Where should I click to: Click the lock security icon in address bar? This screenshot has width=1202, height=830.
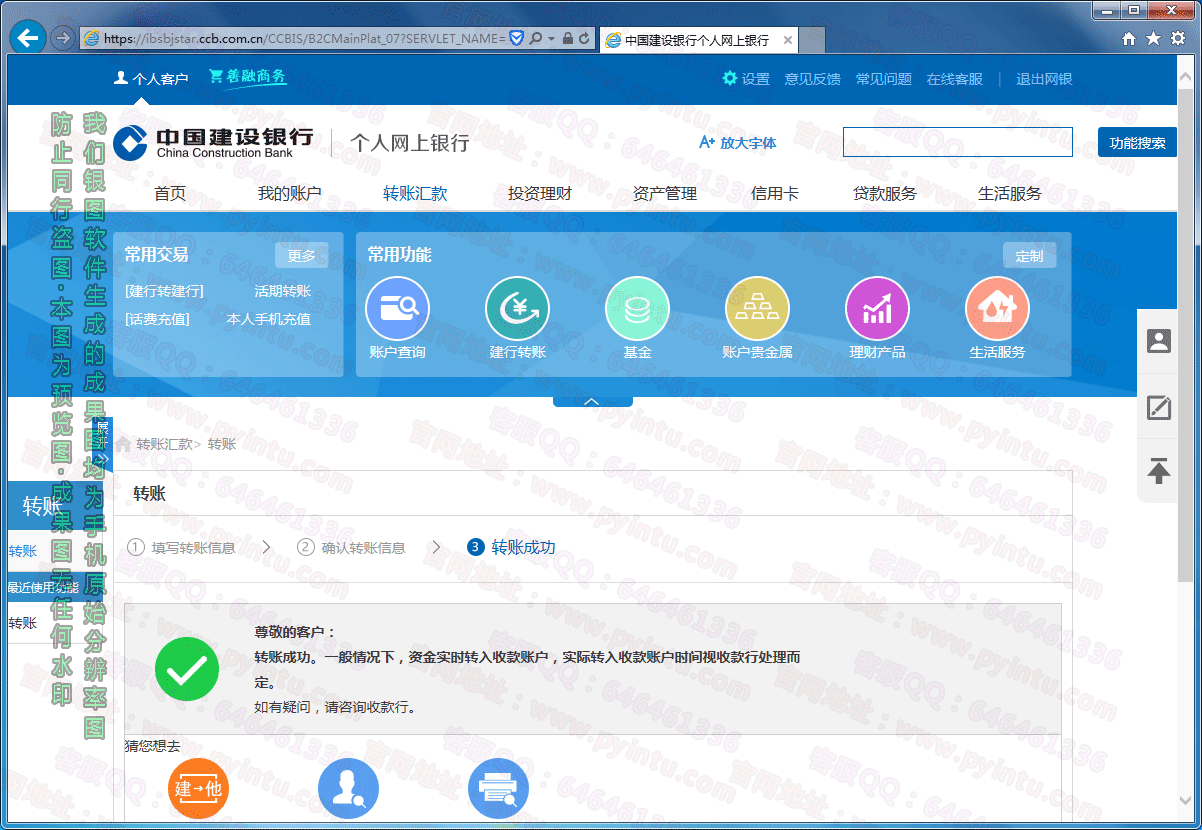pos(568,39)
